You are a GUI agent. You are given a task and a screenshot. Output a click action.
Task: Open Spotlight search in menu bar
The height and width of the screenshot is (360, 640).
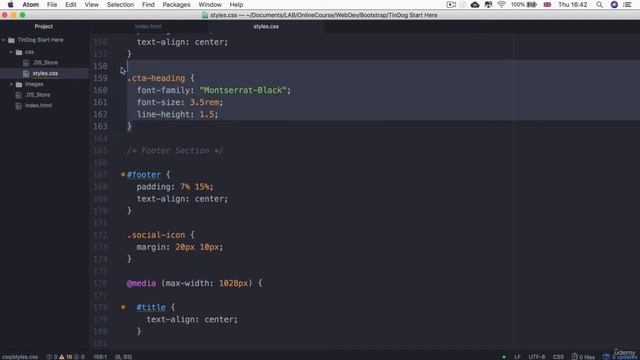(x=599, y=4)
